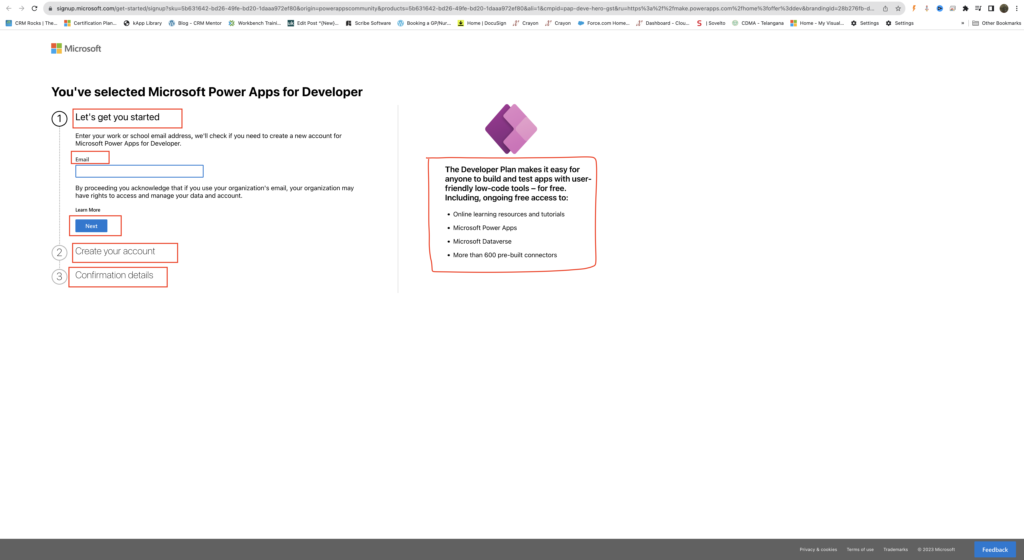Open Other Bookmarks folder
The height and width of the screenshot is (560, 1024).
[996, 23]
